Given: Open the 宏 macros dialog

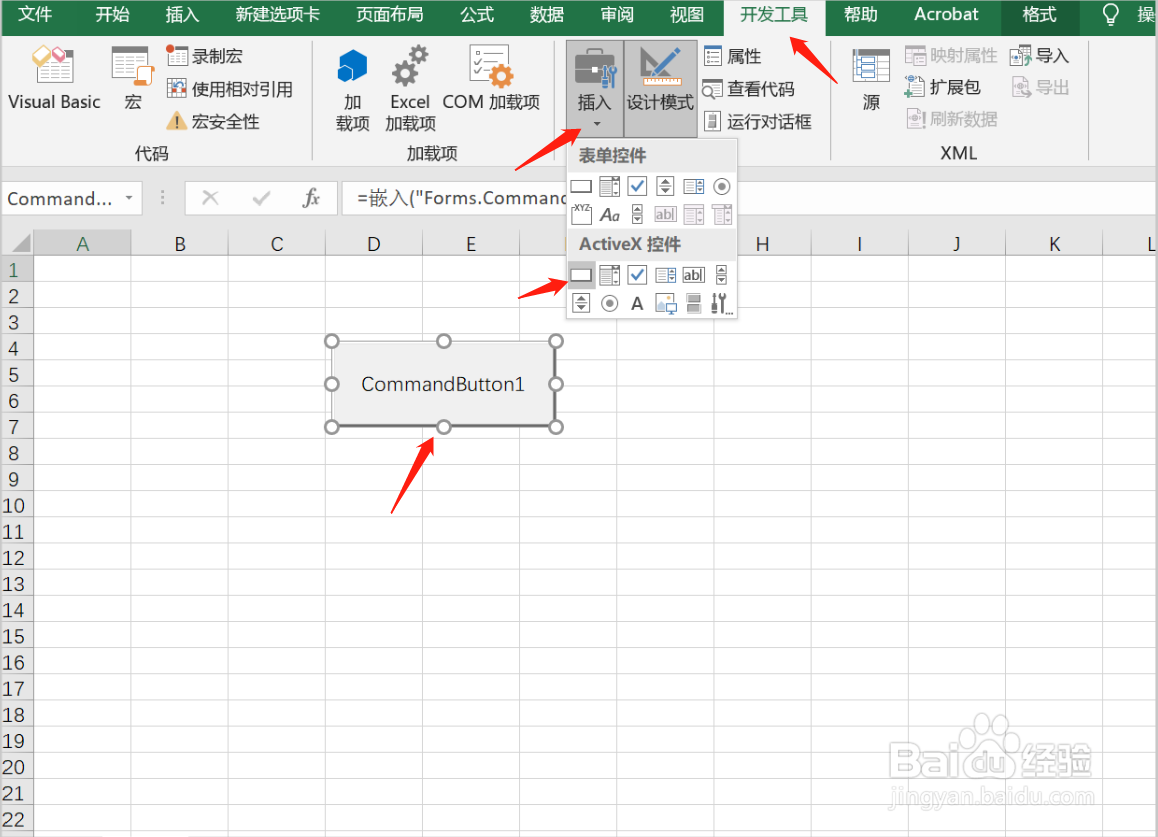Looking at the screenshot, I should coord(132,78).
